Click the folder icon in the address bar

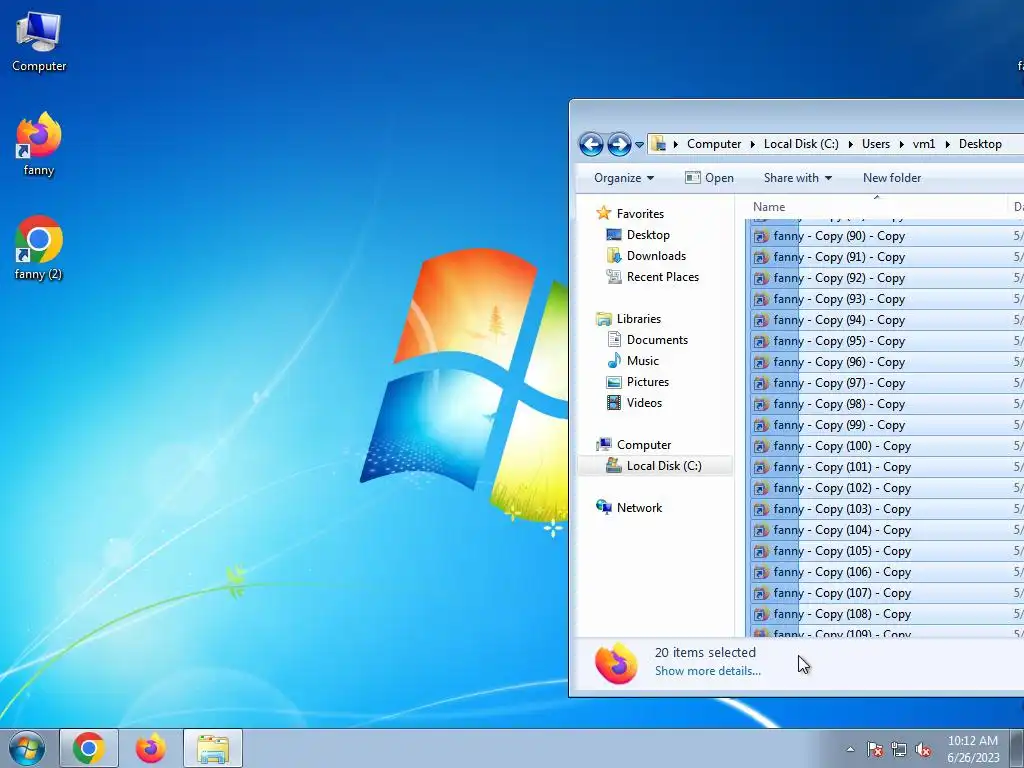tap(660, 144)
